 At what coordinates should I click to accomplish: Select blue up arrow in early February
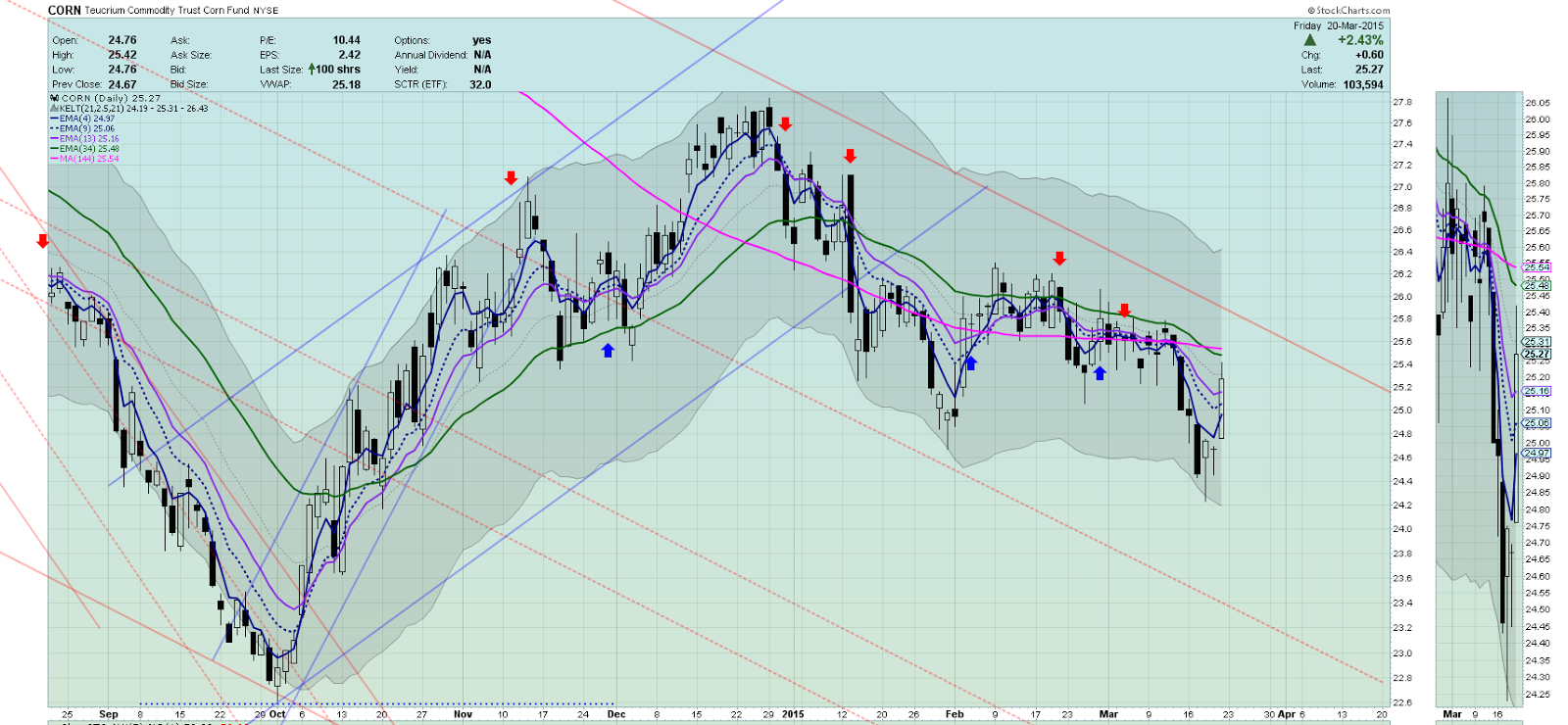[971, 362]
